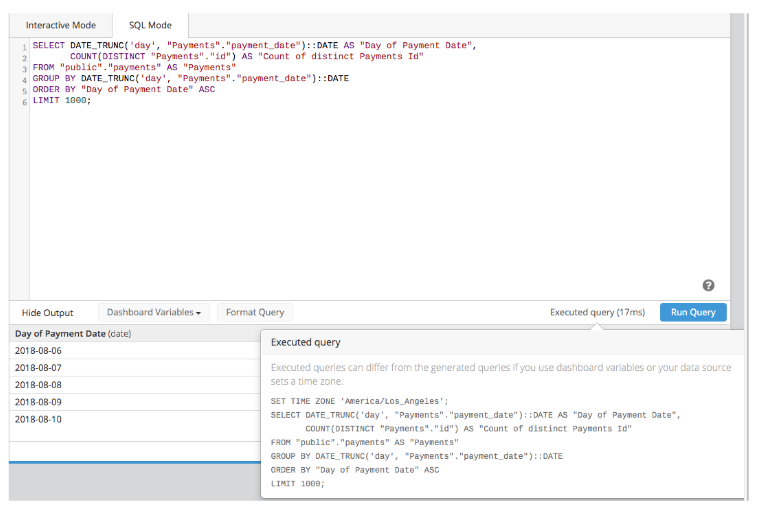Click Executed query (17ms) label
759x511 pixels.
pyautogui.click(x=597, y=313)
